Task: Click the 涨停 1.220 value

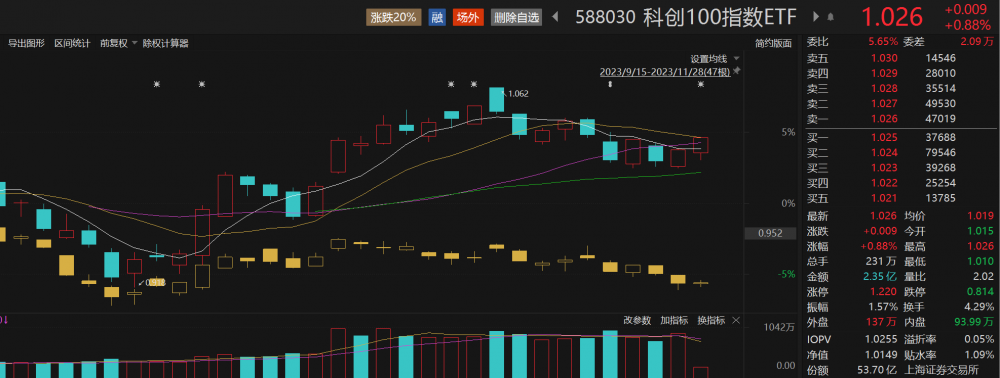Action: (885, 292)
